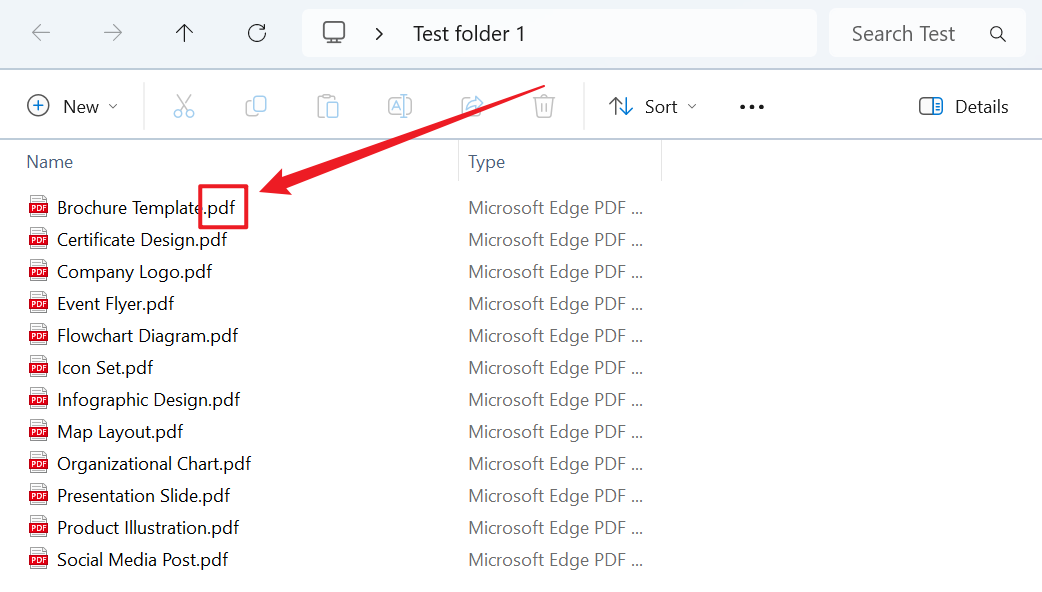Refresh the folder view
1042x592 pixels.
click(257, 33)
